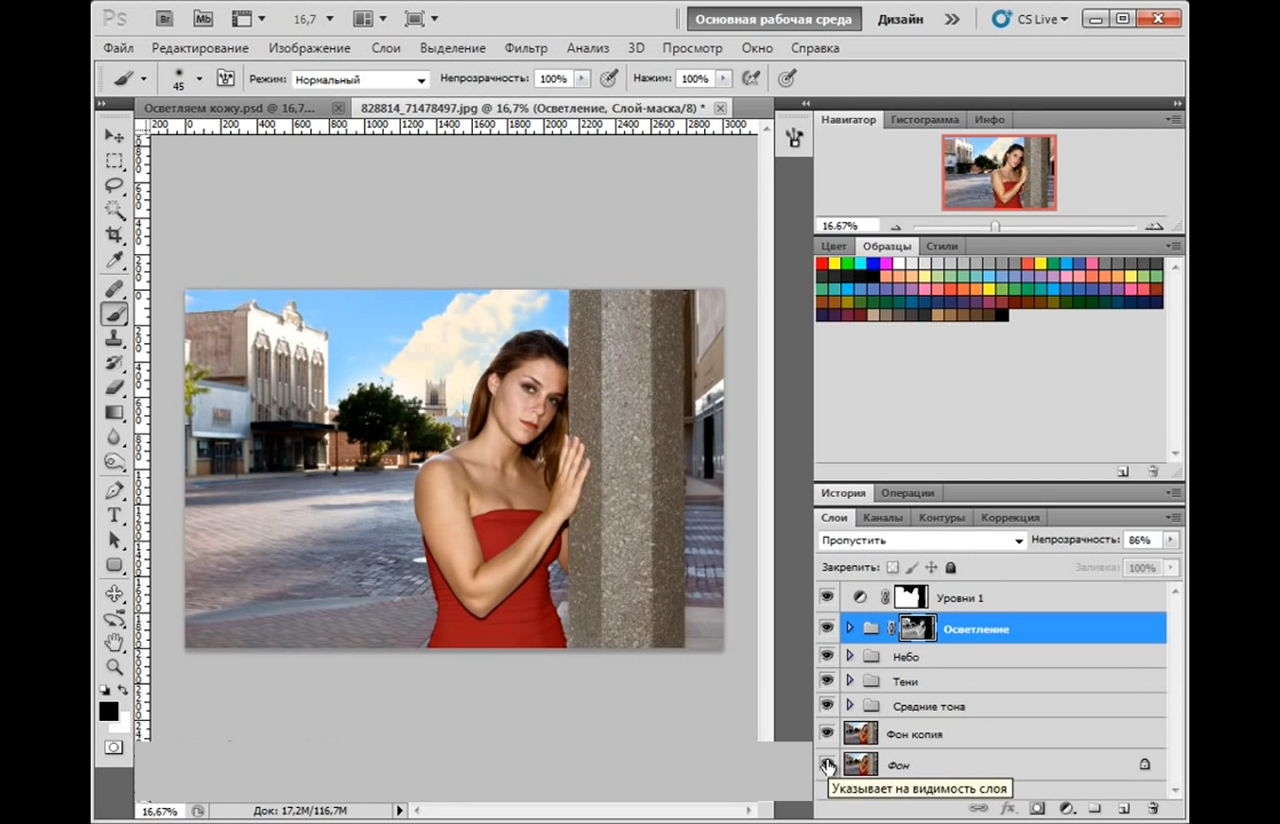Image resolution: width=1280 pixels, height=824 pixels.
Task: Create a new layer group
Action: click(x=1095, y=808)
